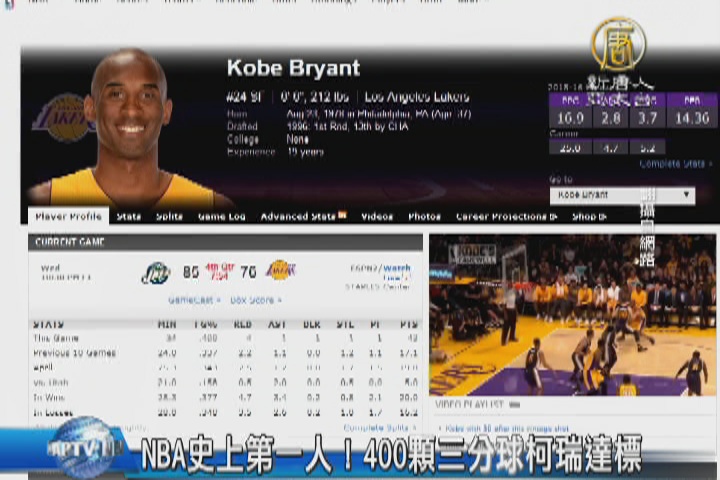Go to the Videos tab
Viewport: 720px width, 480px height.
point(377,216)
